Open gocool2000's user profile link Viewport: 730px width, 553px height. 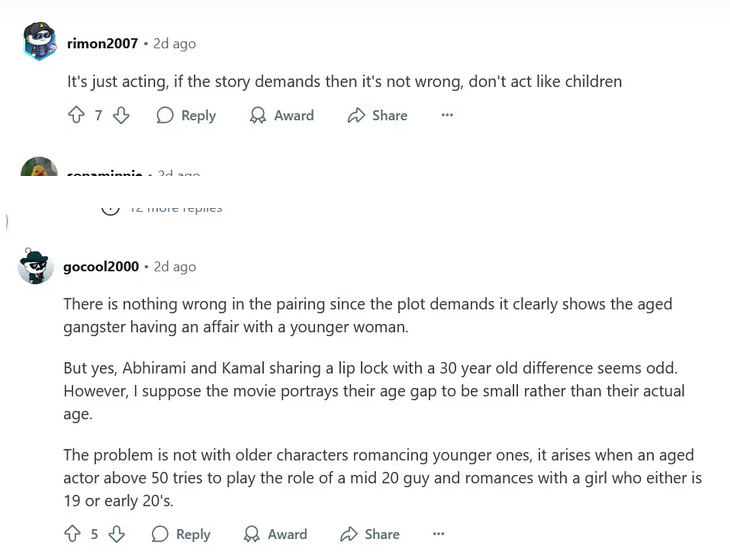click(101, 267)
